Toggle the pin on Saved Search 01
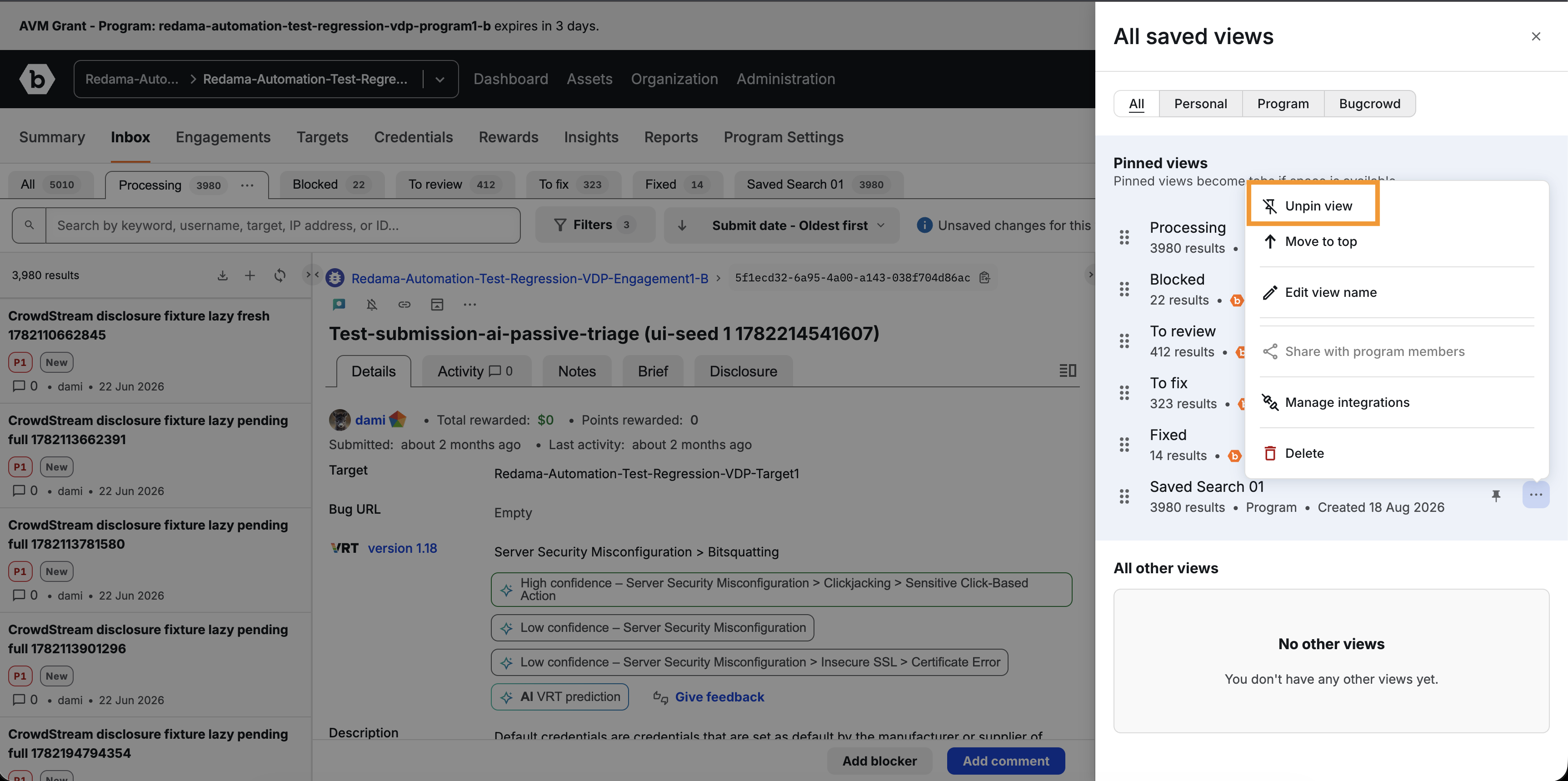This screenshot has width=1568, height=781. 1496,496
